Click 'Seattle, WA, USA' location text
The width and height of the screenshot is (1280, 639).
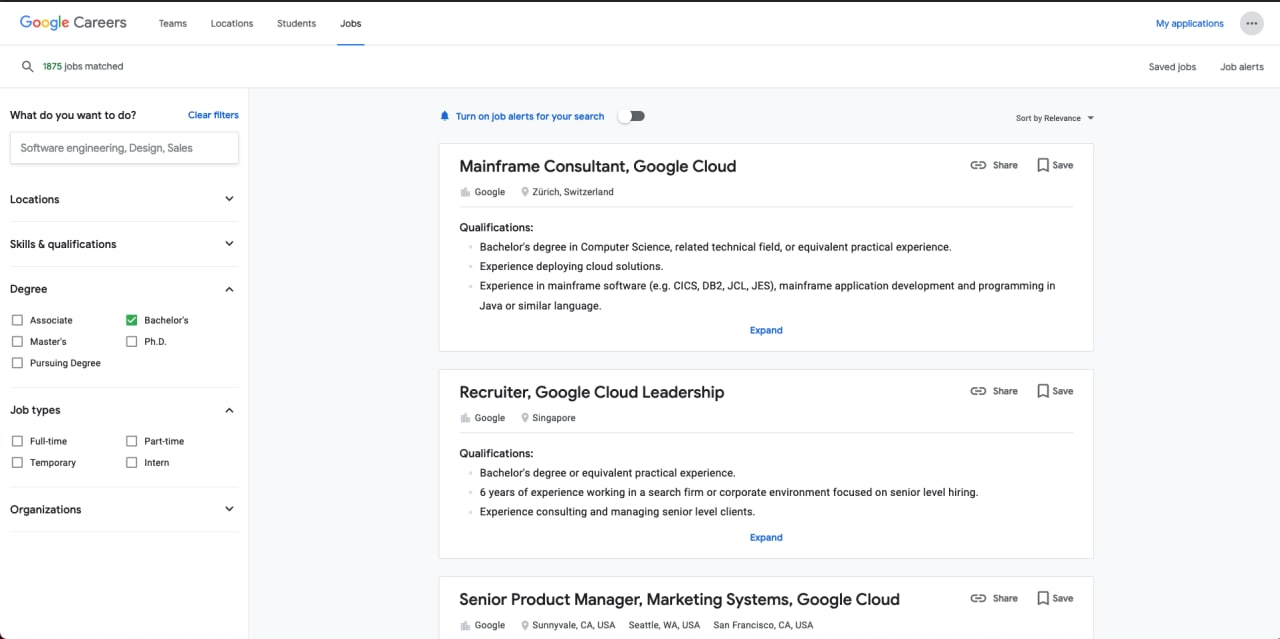(664, 625)
